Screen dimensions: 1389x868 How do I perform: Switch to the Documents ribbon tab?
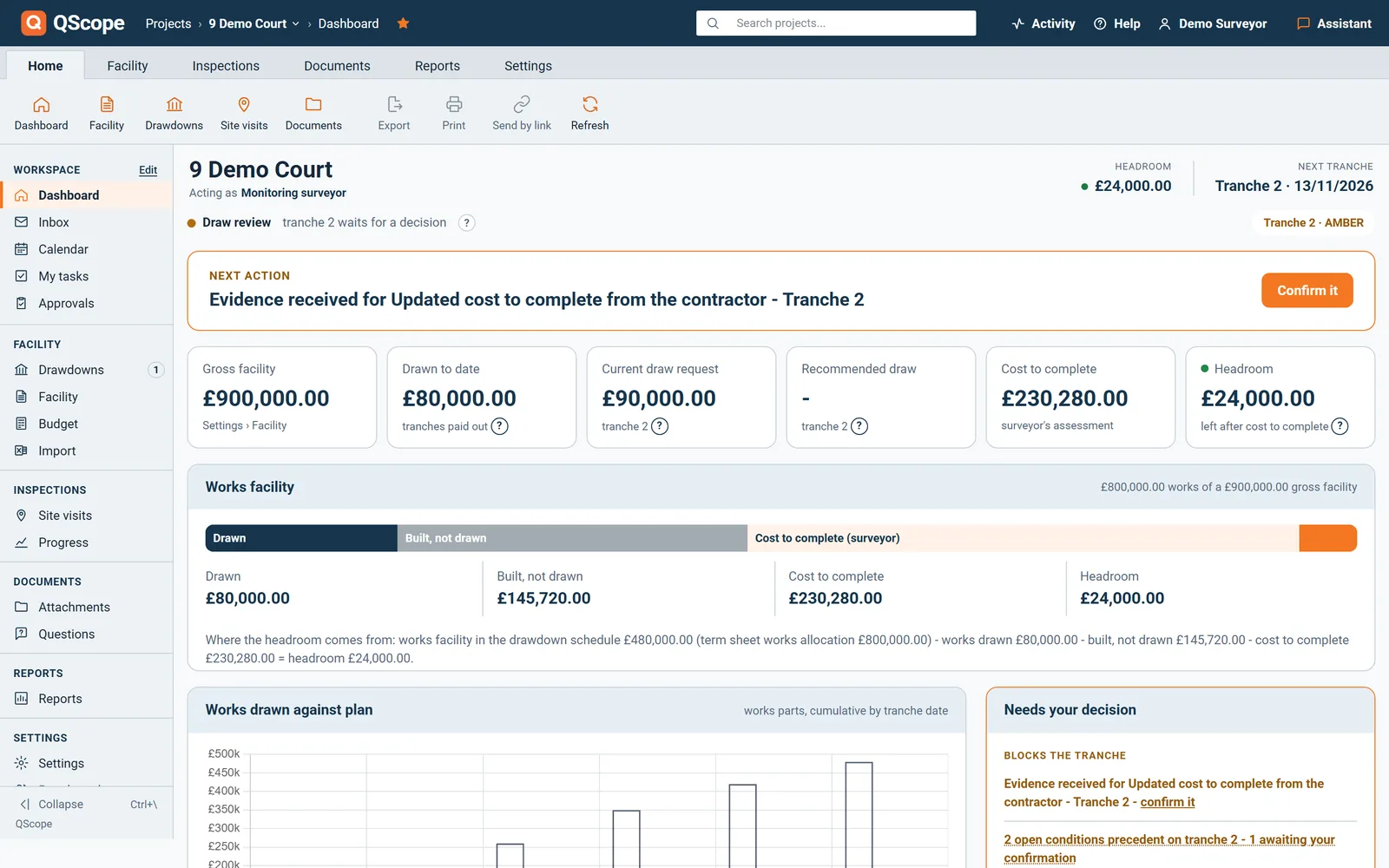point(337,66)
